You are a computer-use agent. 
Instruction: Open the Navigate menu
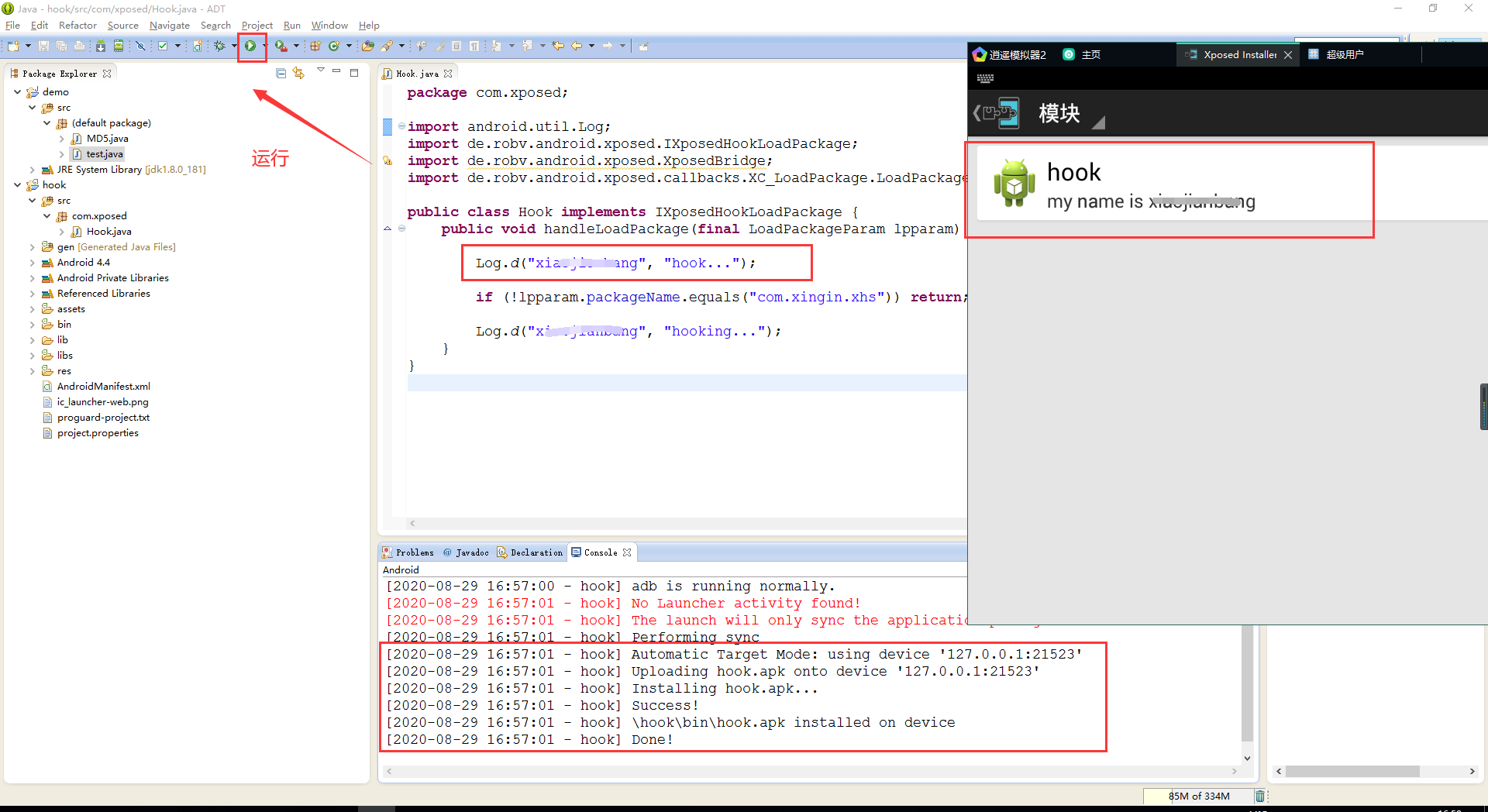(169, 26)
